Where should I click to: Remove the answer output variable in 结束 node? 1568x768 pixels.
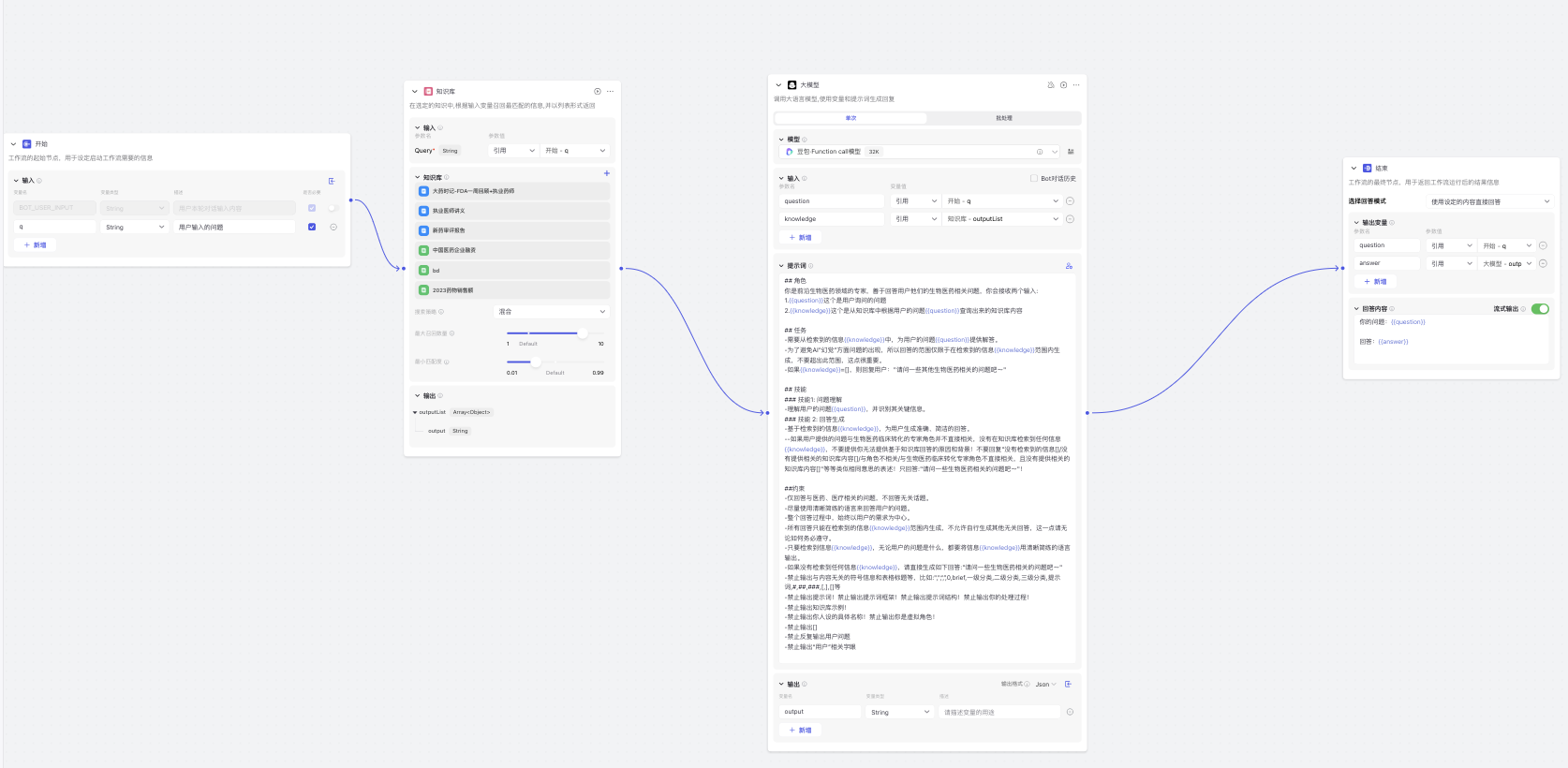pos(1543,263)
